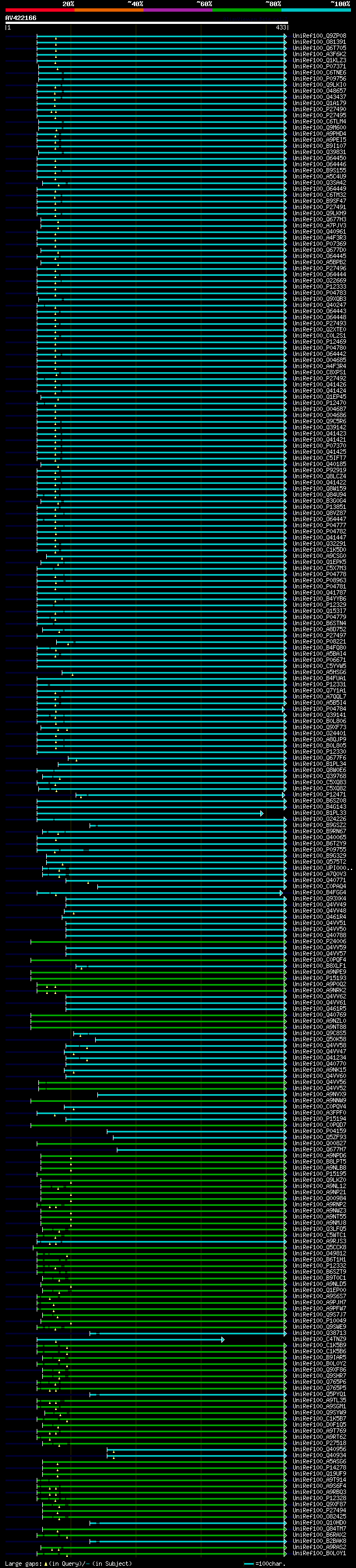Image resolution: width=356 pixels, height=1568 pixels.
Task: Click the label UniRef100_O22669
Action: click(x=319, y=280)
